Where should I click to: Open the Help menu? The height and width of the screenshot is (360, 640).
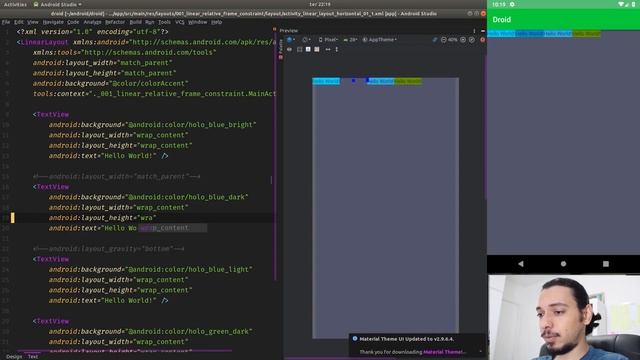pos(217,22)
